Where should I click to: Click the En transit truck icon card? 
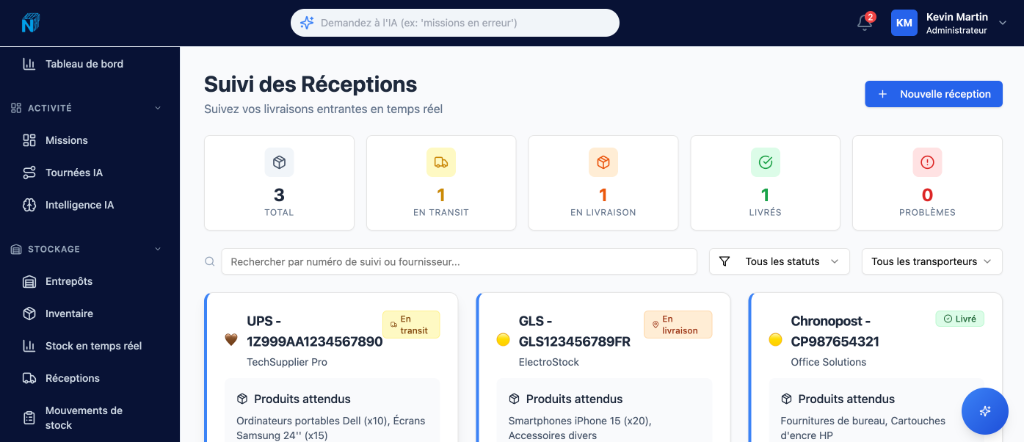pyautogui.click(x=441, y=163)
